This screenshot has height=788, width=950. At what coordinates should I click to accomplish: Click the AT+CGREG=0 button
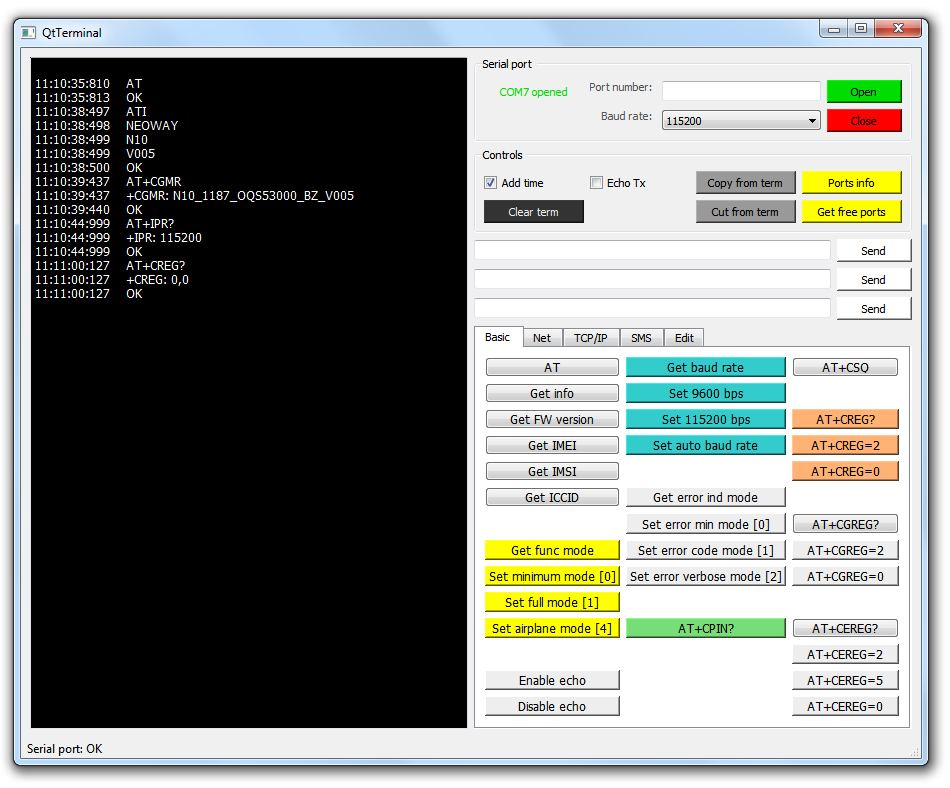pyautogui.click(x=846, y=577)
